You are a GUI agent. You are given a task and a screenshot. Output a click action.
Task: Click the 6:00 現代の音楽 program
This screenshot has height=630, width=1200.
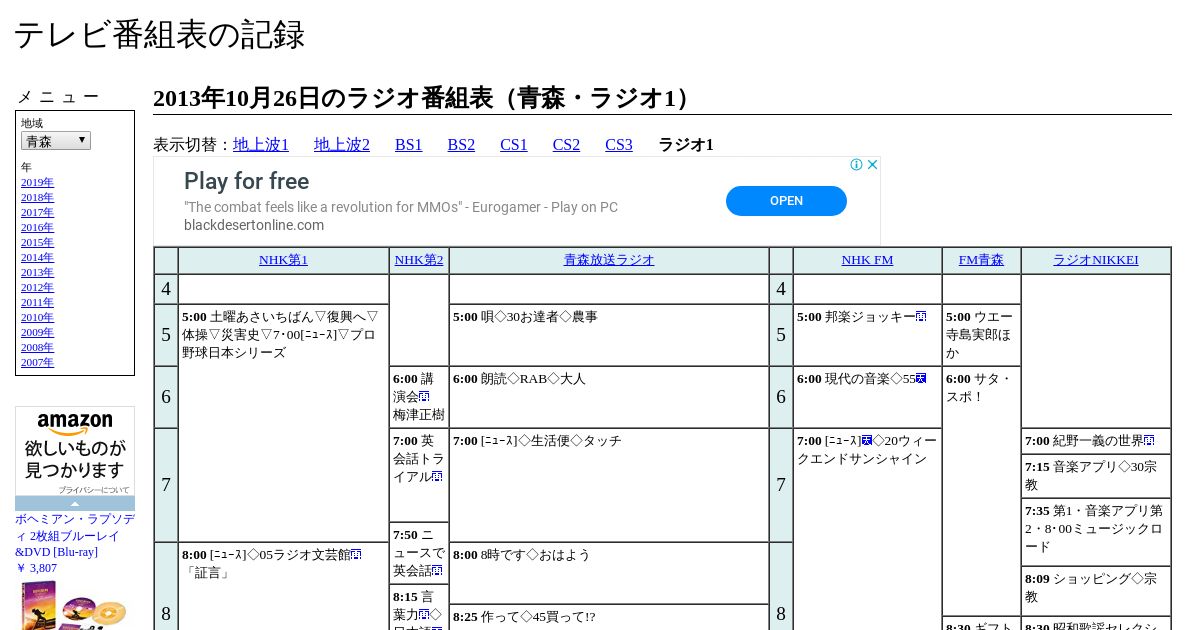(867, 397)
